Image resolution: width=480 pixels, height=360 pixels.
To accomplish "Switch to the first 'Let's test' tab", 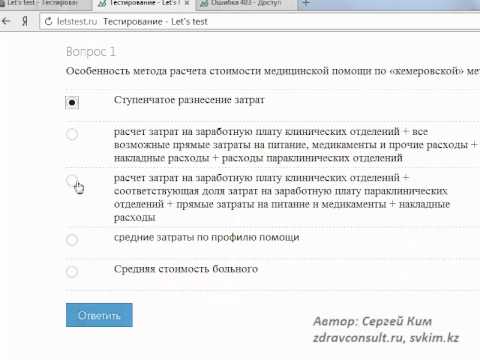I will [45, 4].
